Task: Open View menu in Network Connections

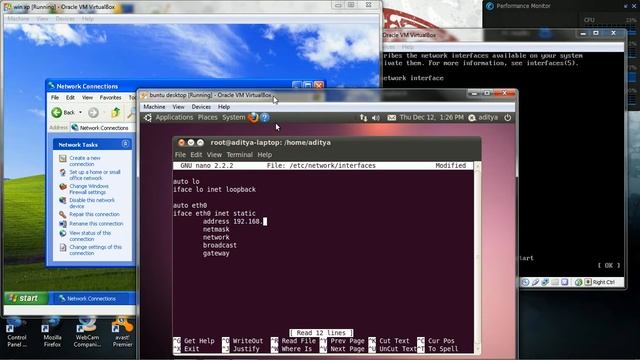Action: pos(87,98)
